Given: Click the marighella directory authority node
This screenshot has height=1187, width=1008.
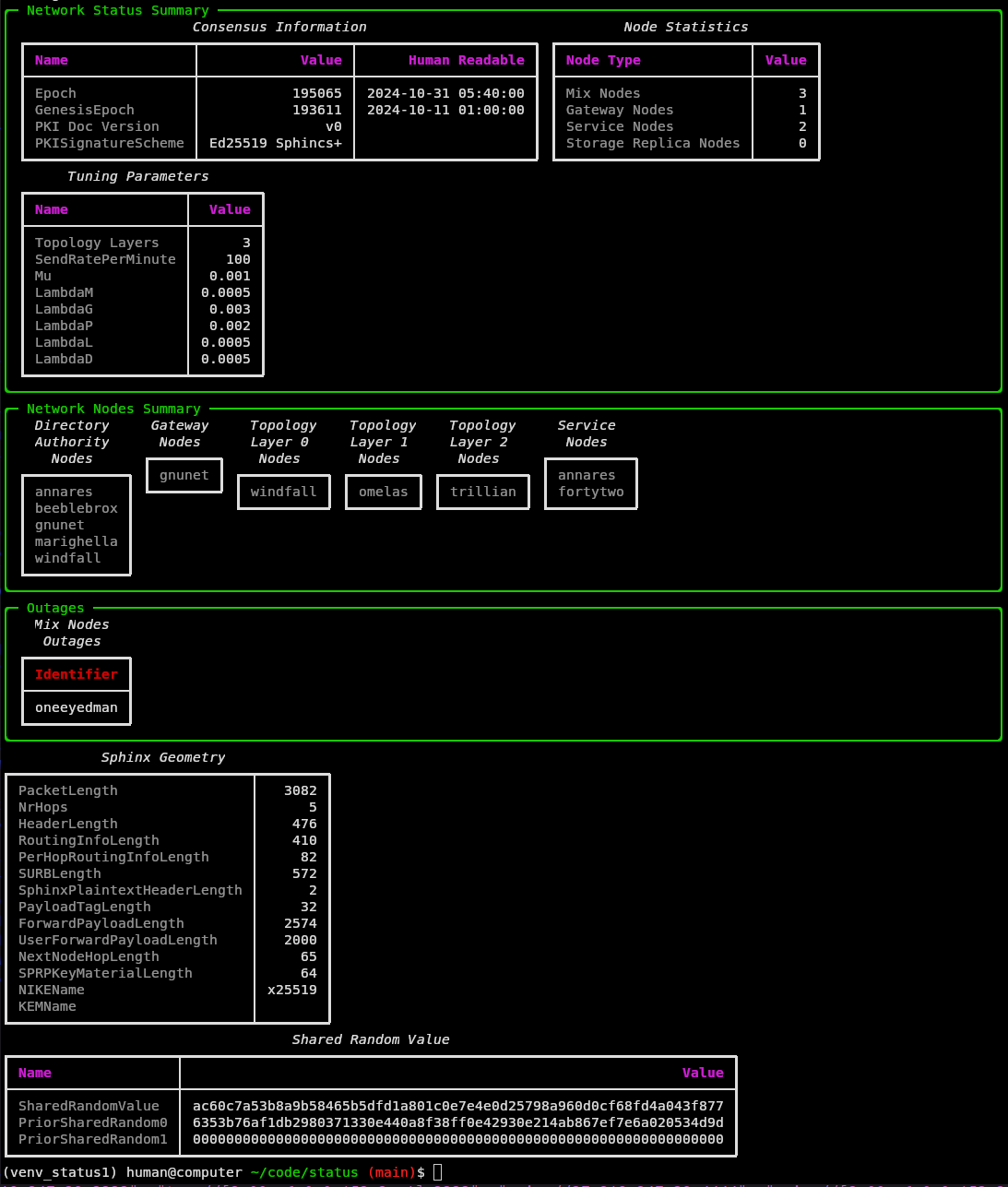Looking at the screenshot, I should [76, 541].
